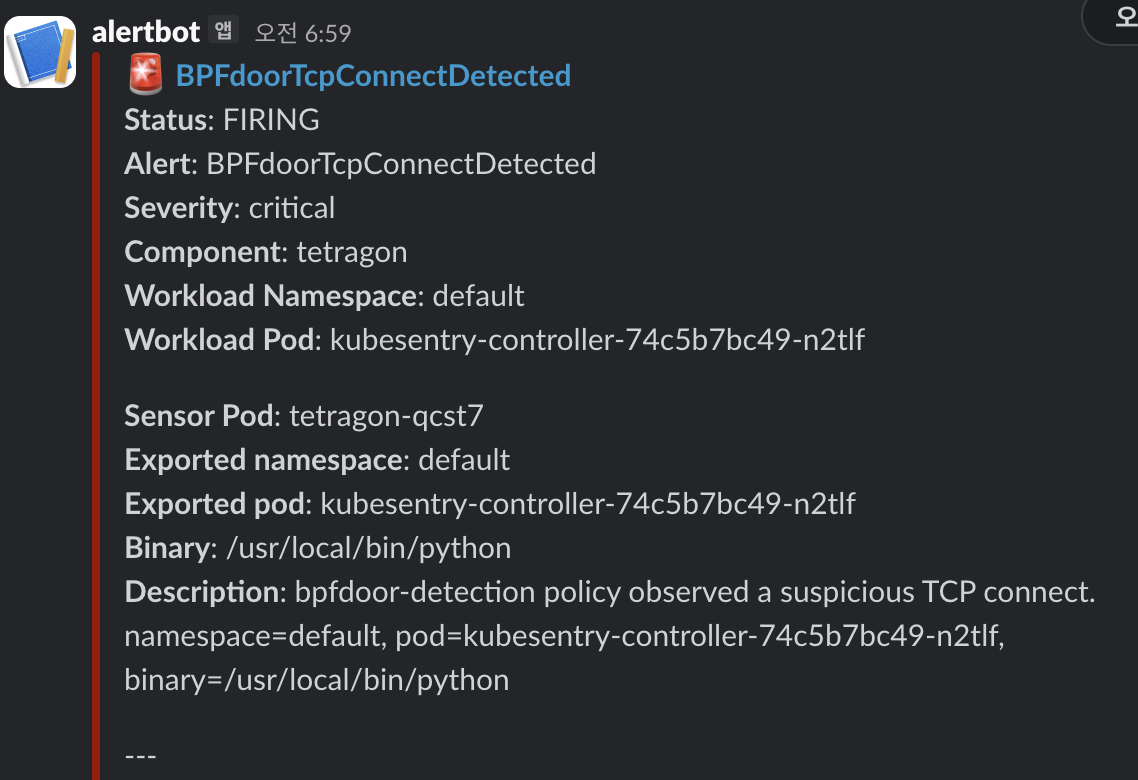Click the bold Description label
Screen dimensions: 1138x780
202,592
